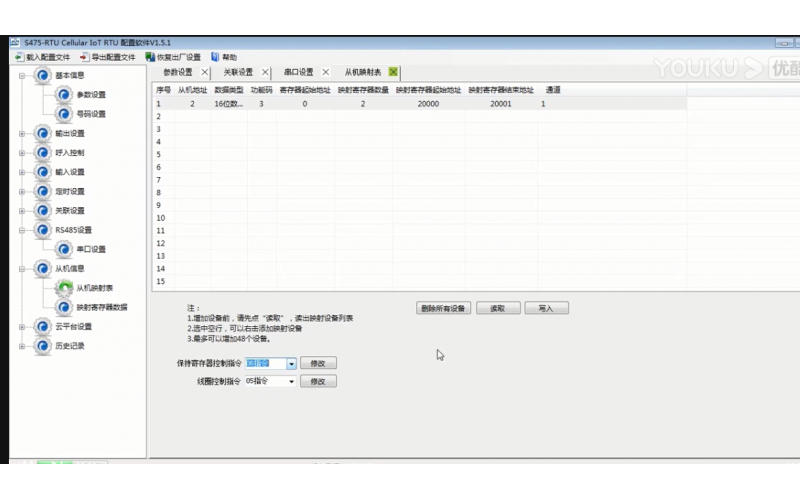Click the 删除所有设备 button
Viewport: 800px width, 500px height.
(x=443, y=308)
